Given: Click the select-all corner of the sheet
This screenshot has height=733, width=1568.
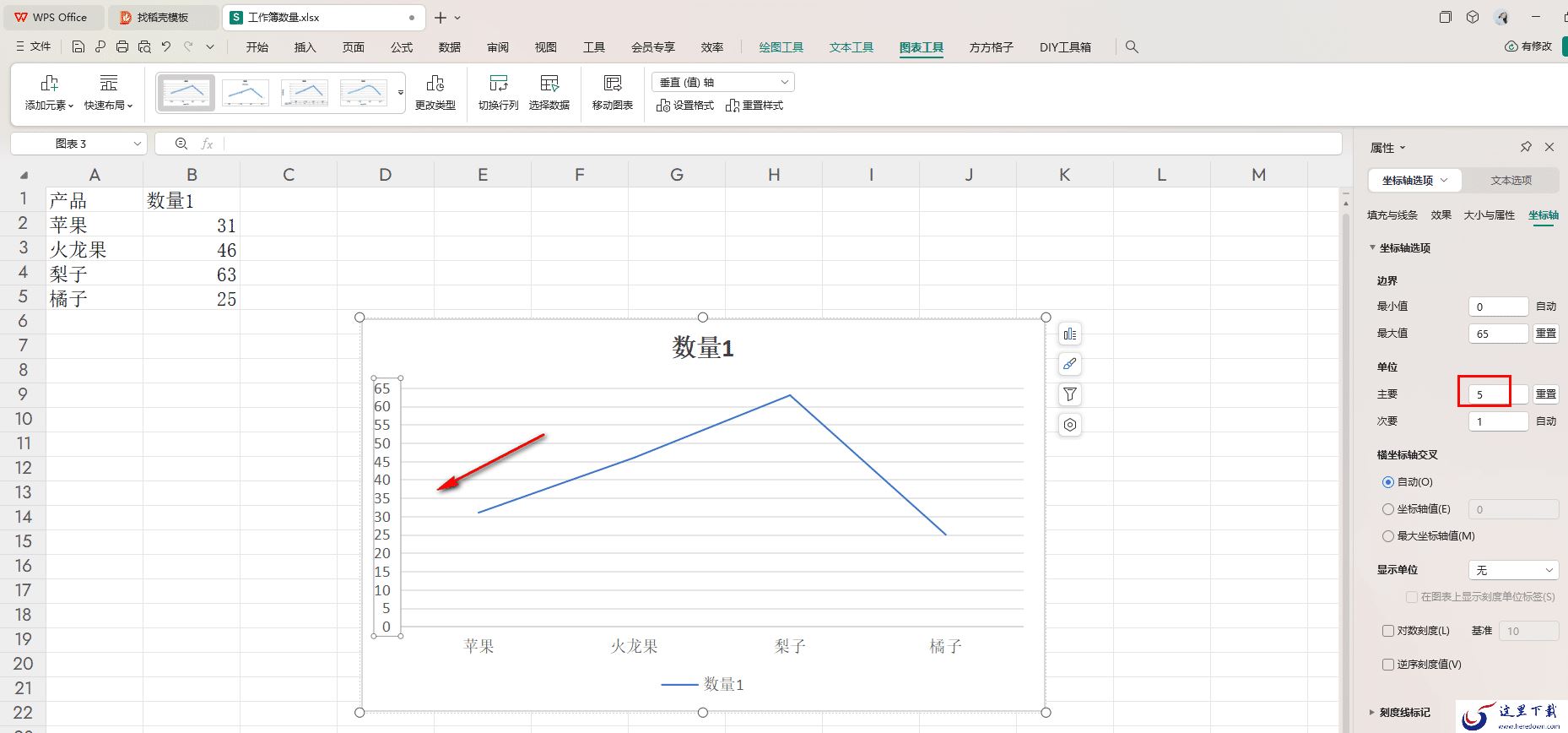Looking at the screenshot, I should (x=24, y=175).
